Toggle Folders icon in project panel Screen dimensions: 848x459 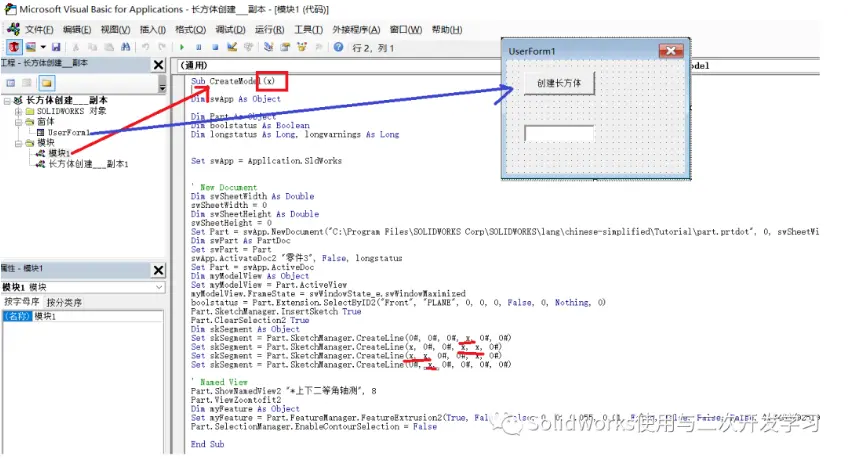[x=47, y=83]
